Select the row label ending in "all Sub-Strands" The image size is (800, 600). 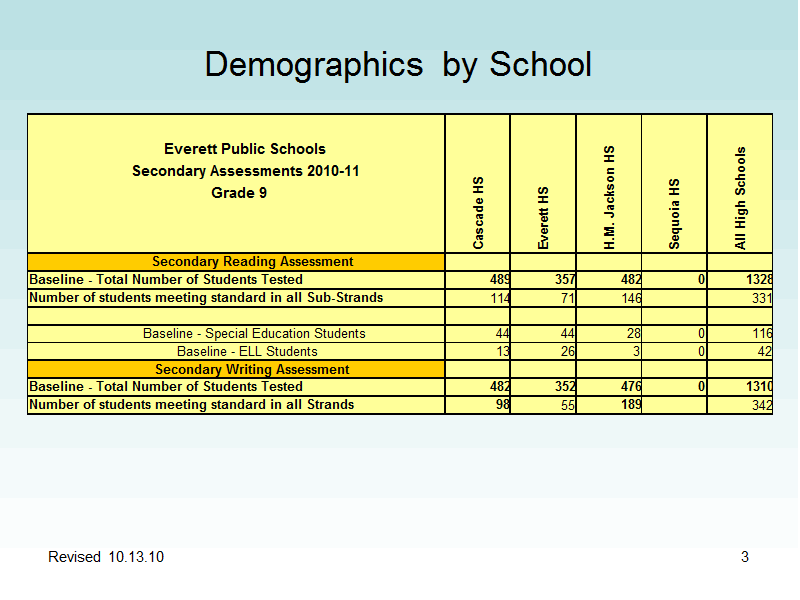click(206, 297)
